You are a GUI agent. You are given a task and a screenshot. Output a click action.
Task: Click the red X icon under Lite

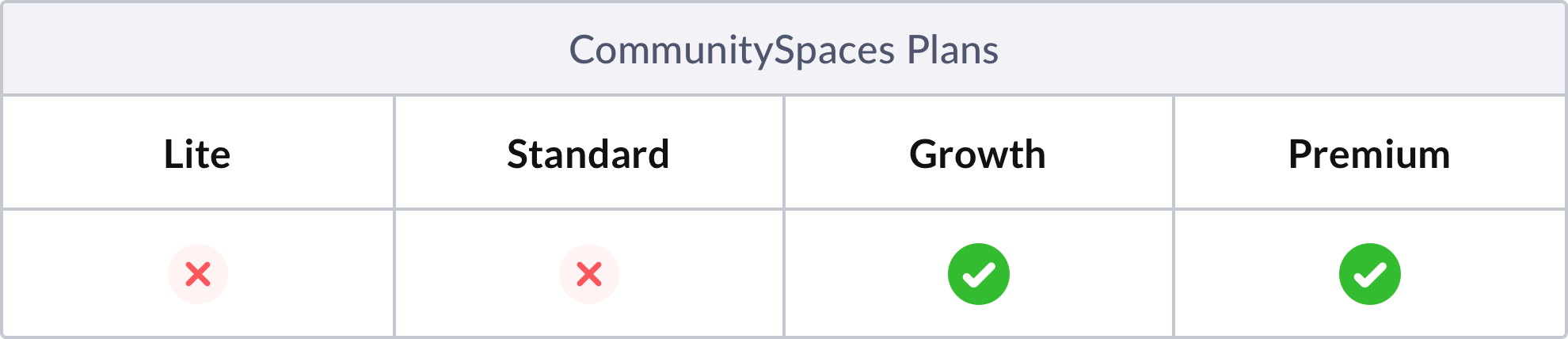198,274
